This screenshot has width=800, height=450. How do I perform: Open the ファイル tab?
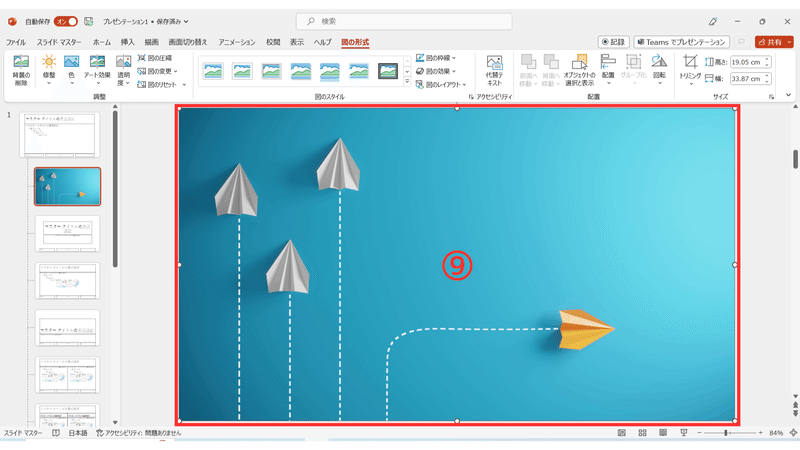coord(16,42)
